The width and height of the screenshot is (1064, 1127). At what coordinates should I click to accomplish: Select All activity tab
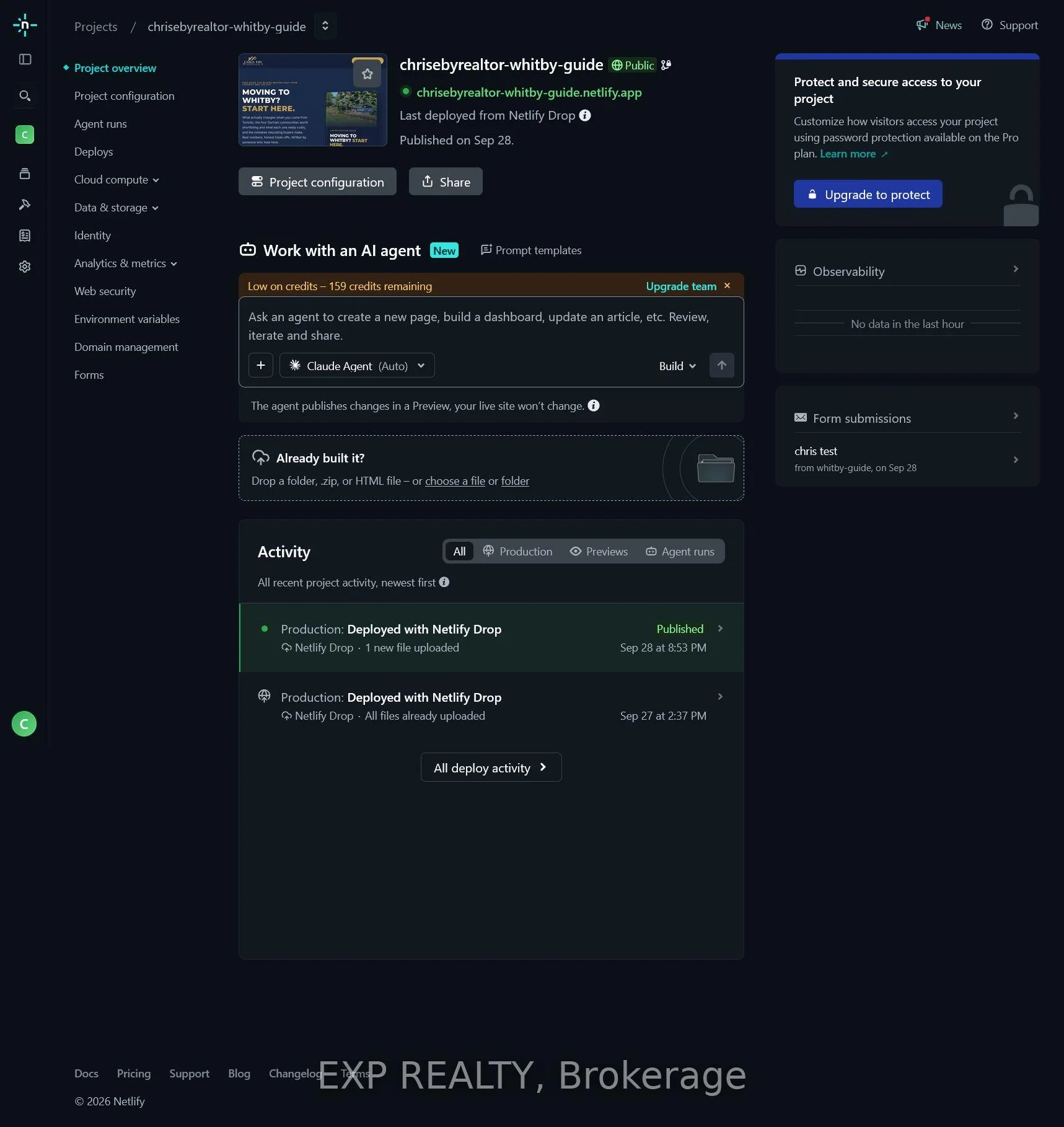459,551
